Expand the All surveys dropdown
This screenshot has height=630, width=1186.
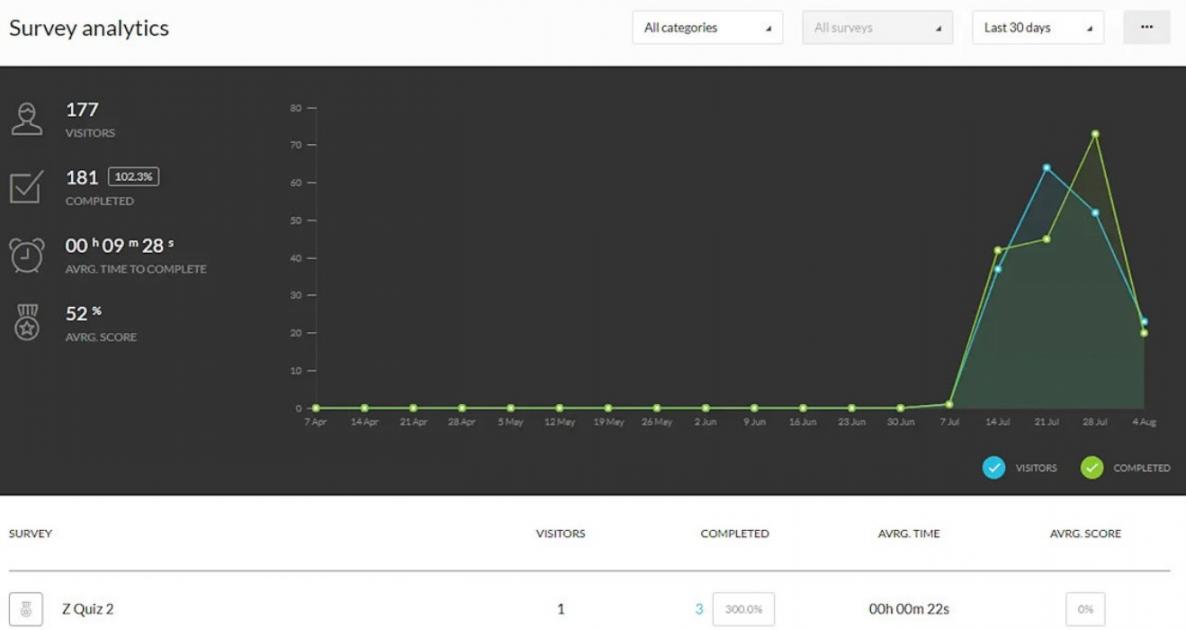(x=877, y=28)
